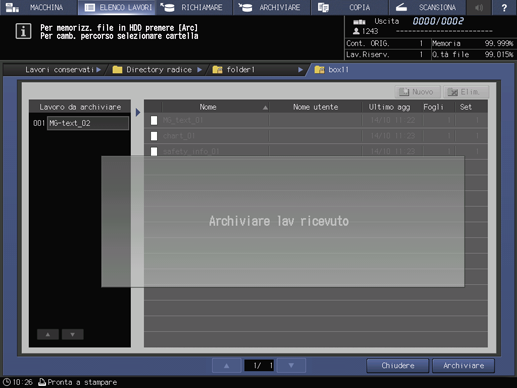The width and height of the screenshot is (517, 388).
Task: Expand arrow after folder1
Action: [300, 70]
